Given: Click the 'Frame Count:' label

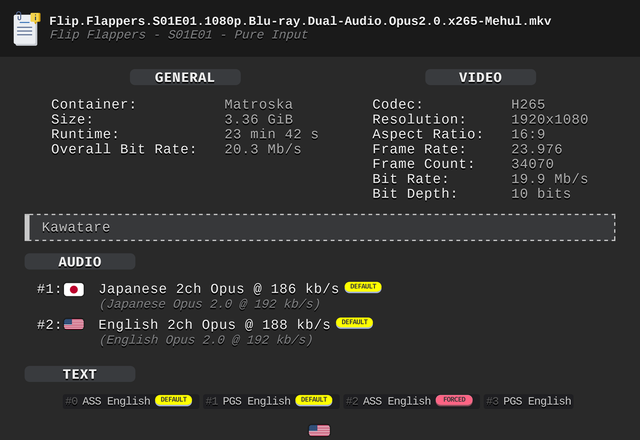Looking at the screenshot, I should click(423, 164).
